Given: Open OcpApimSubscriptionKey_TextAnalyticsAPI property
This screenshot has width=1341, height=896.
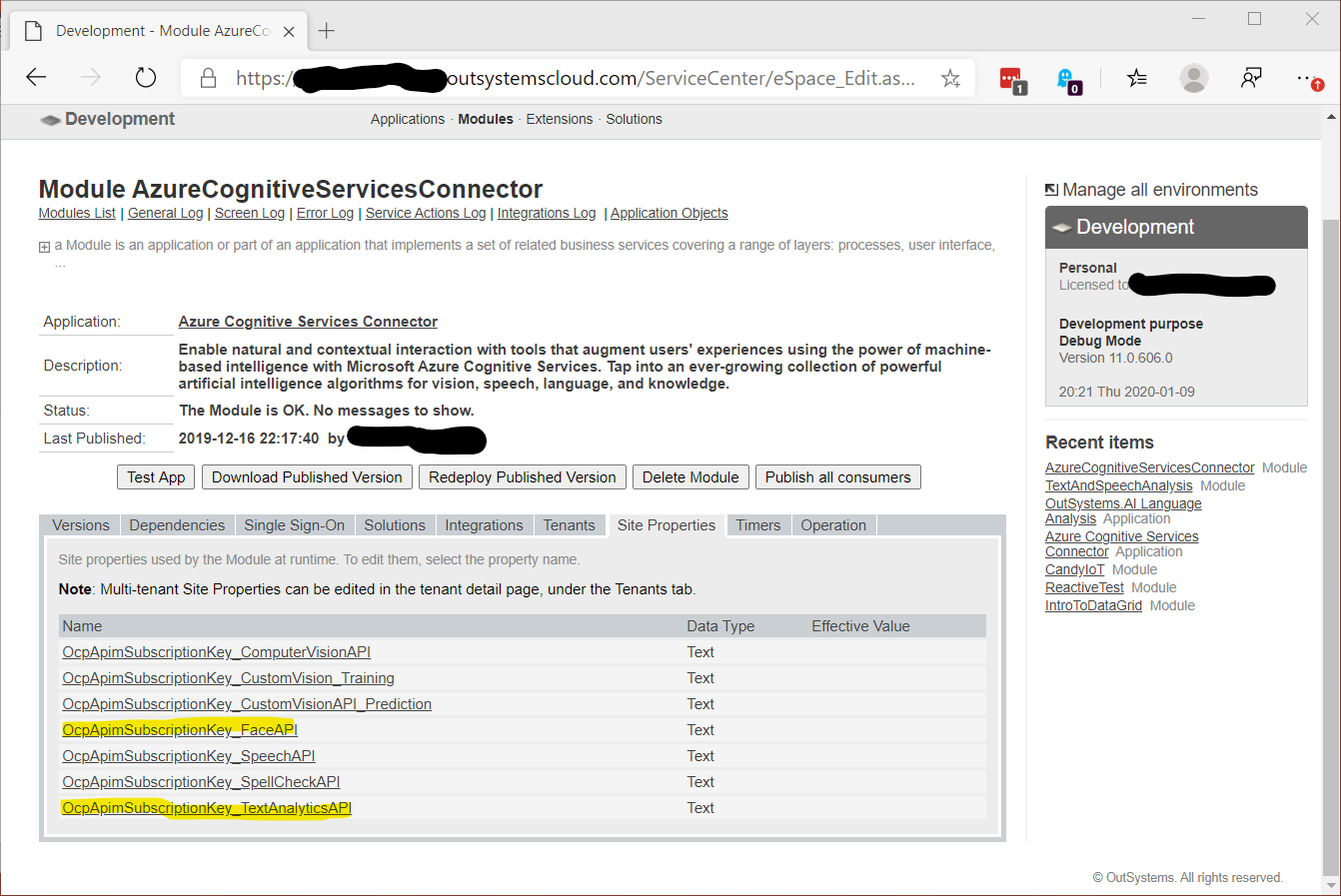Looking at the screenshot, I should point(207,808).
